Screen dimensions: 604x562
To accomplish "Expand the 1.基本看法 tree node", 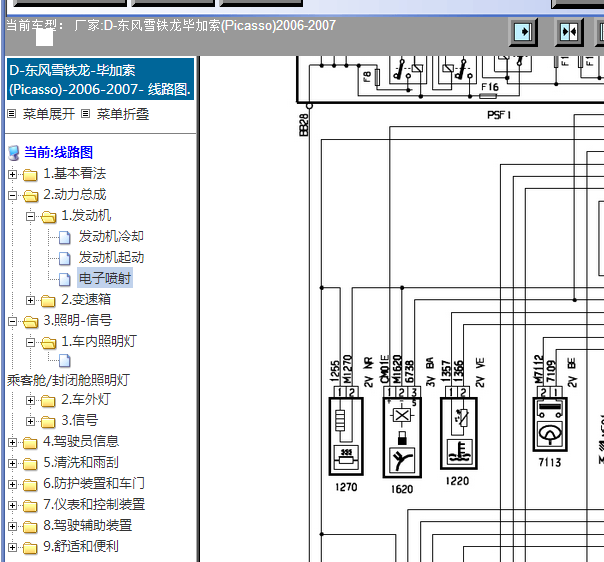I will pyautogui.click(x=12, y=174).
